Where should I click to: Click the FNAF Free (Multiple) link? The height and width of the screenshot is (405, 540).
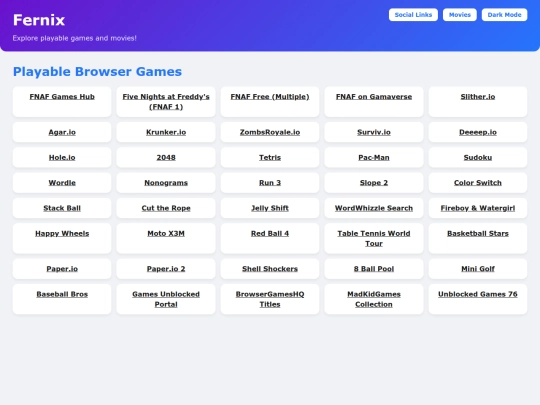pos(270,97)
